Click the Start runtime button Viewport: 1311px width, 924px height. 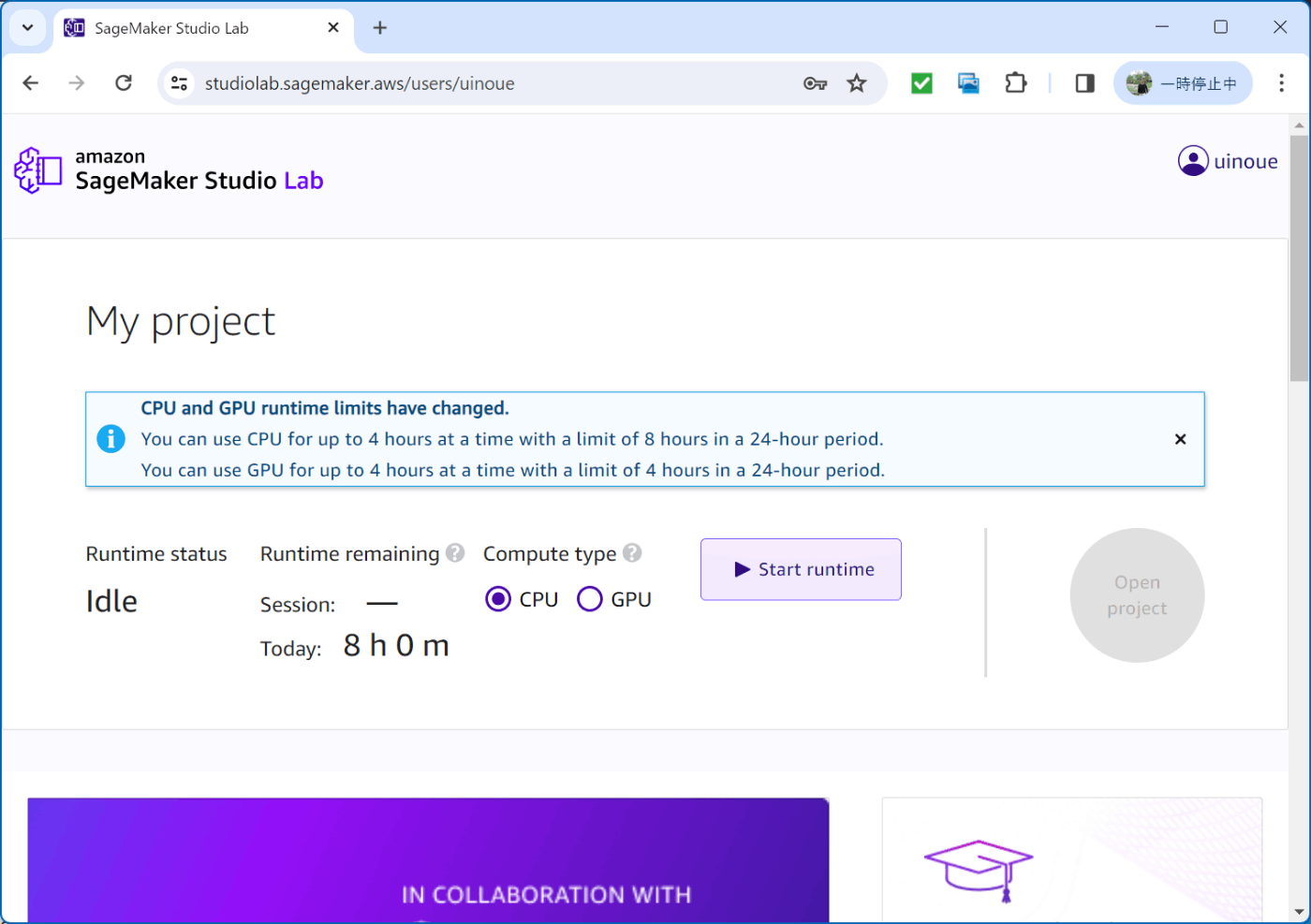pyautogui.click(x=801, y=569)
